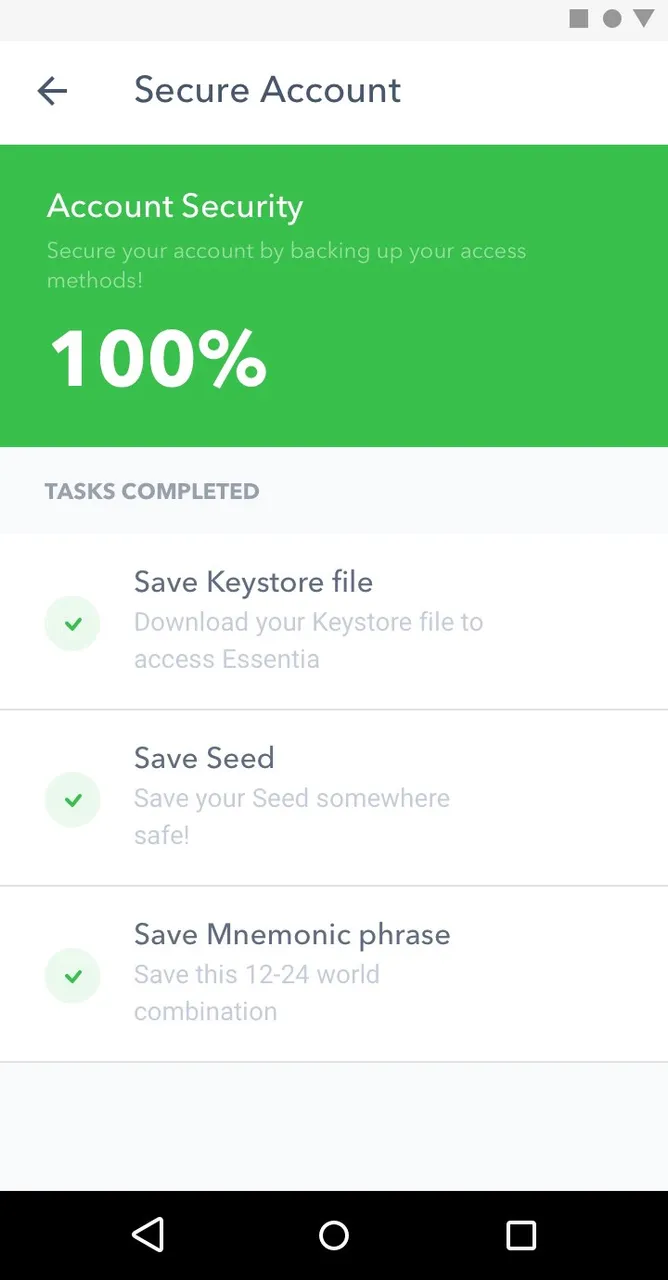Click the Save Mnemonic phrase checkmark
668x1280 pixels.
click(72, 976)
